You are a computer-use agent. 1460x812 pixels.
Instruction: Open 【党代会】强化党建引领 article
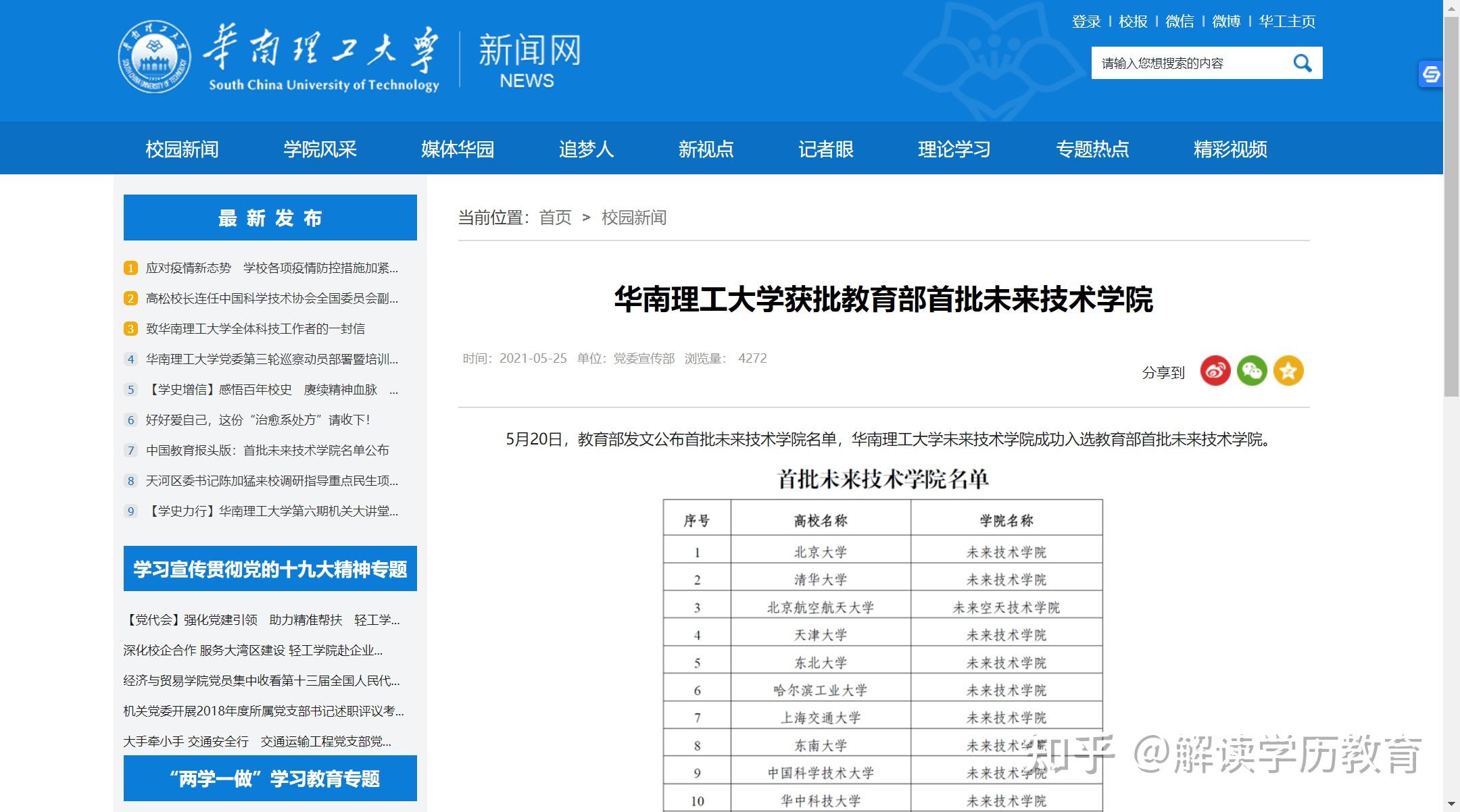pos(262,620)
